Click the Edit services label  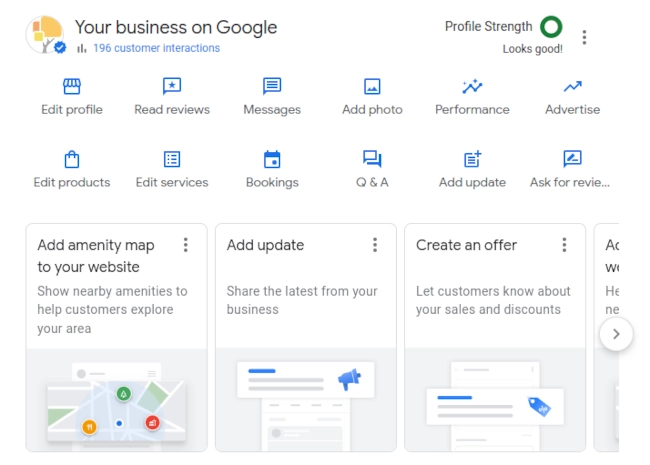(x=172, y=182)
